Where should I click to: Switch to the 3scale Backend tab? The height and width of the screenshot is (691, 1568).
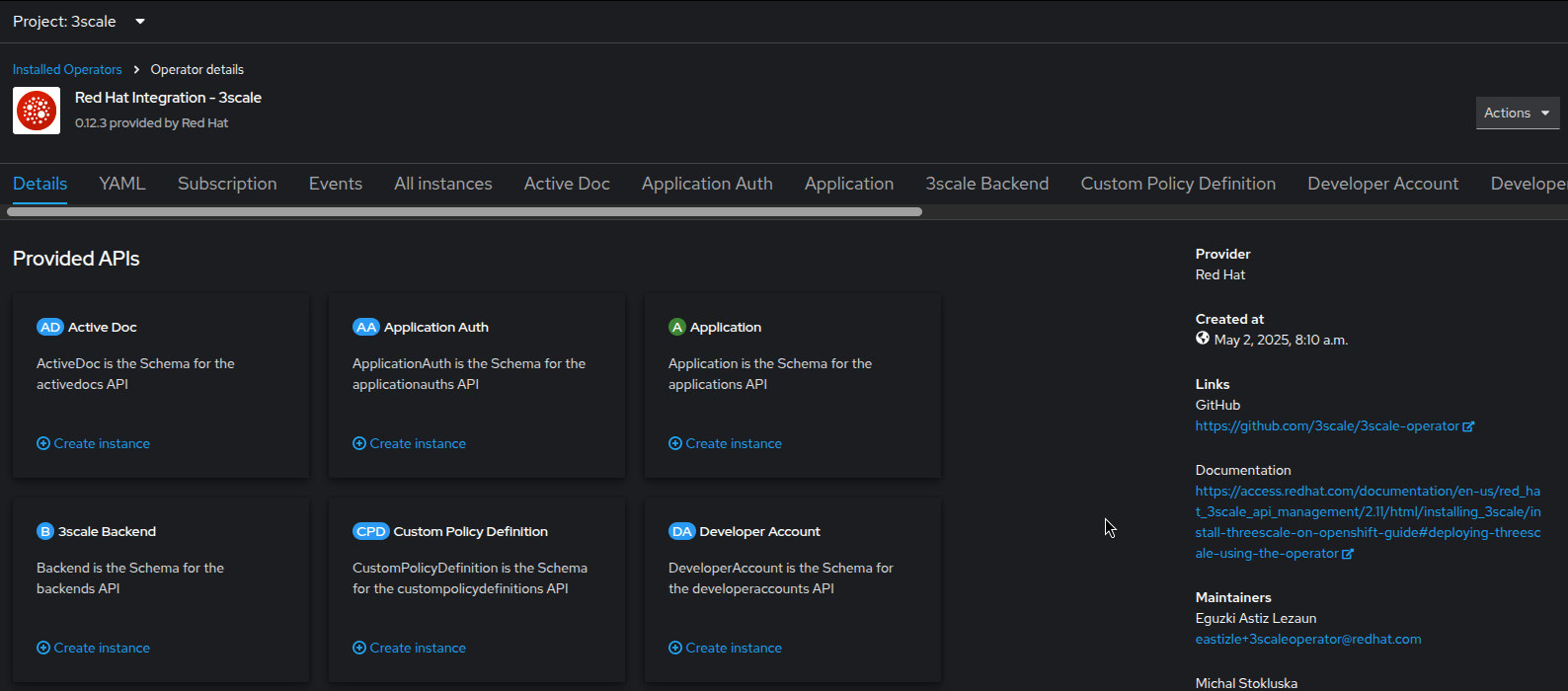pos(987,184)
